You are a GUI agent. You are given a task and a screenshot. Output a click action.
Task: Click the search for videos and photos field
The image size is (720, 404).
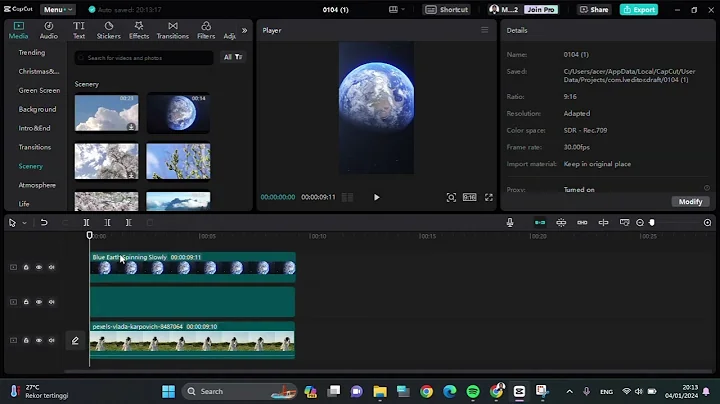point(144,58)
